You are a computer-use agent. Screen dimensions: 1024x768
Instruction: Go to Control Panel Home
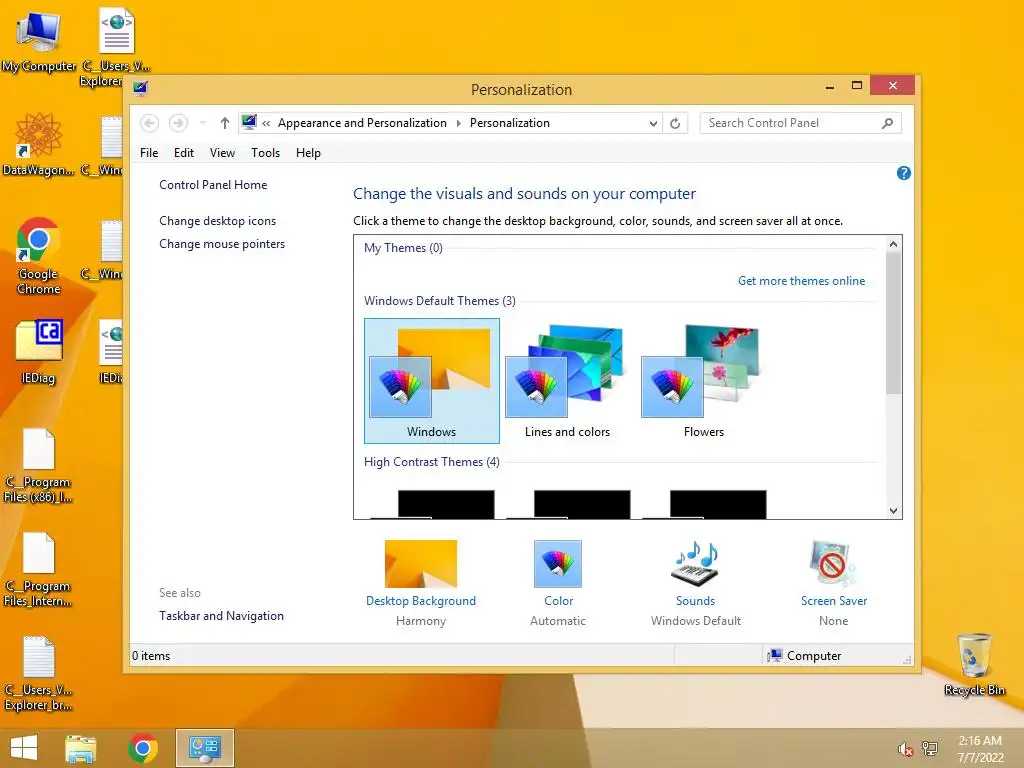coord(213,185)
